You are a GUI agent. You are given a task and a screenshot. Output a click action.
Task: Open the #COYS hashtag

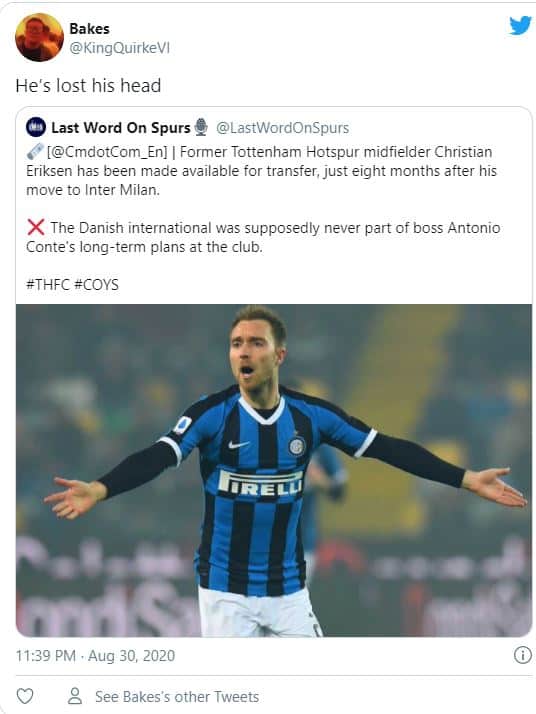pyautogui.click(x=96, y=285)
